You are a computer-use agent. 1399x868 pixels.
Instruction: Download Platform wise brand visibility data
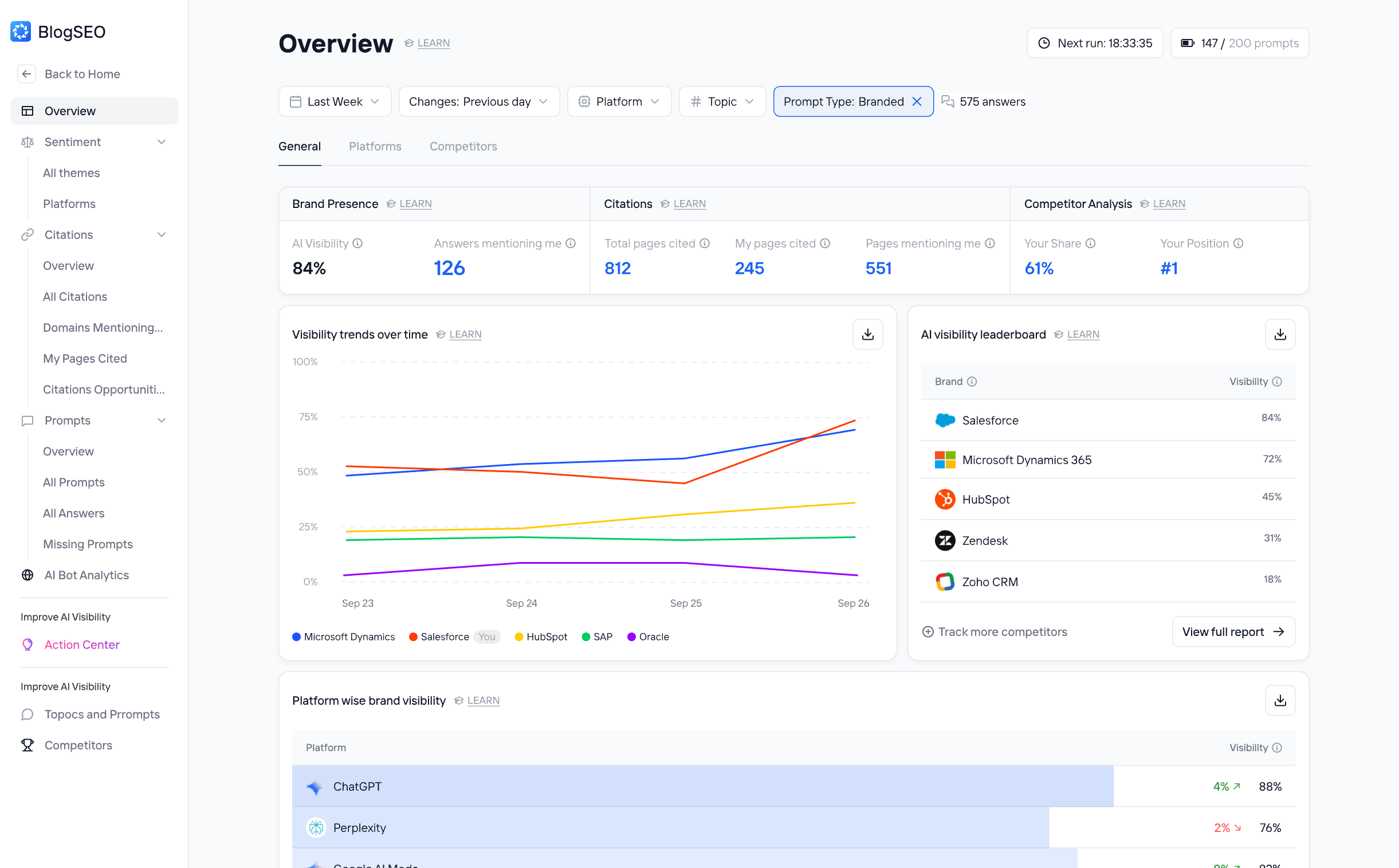tap(1280, 700)
